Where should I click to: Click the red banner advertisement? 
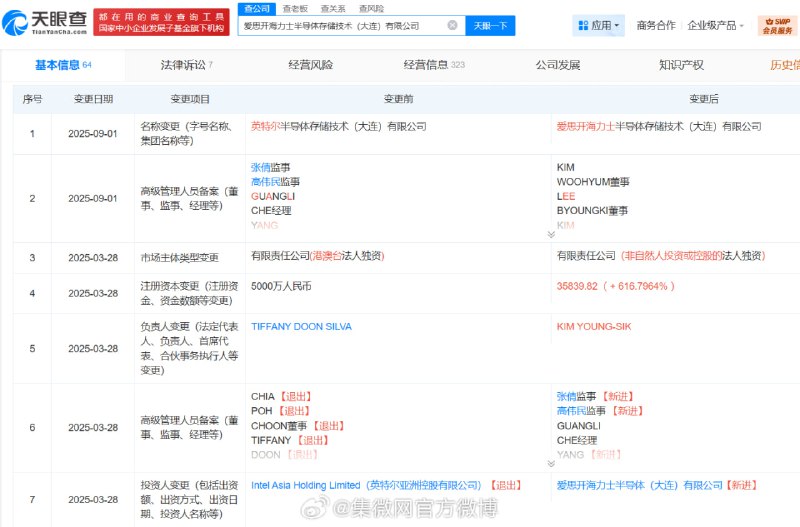click(x=161, y=22)
